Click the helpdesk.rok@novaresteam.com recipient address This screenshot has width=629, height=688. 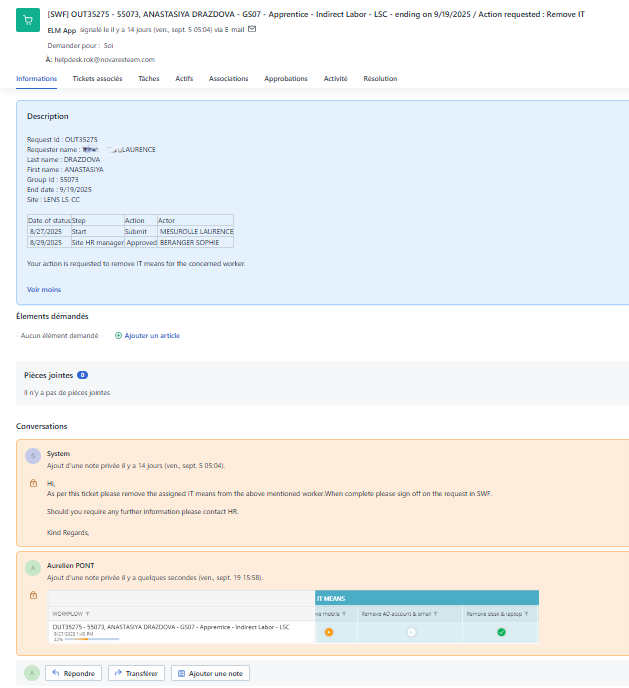pyautogui.click(x=104, y=60)
